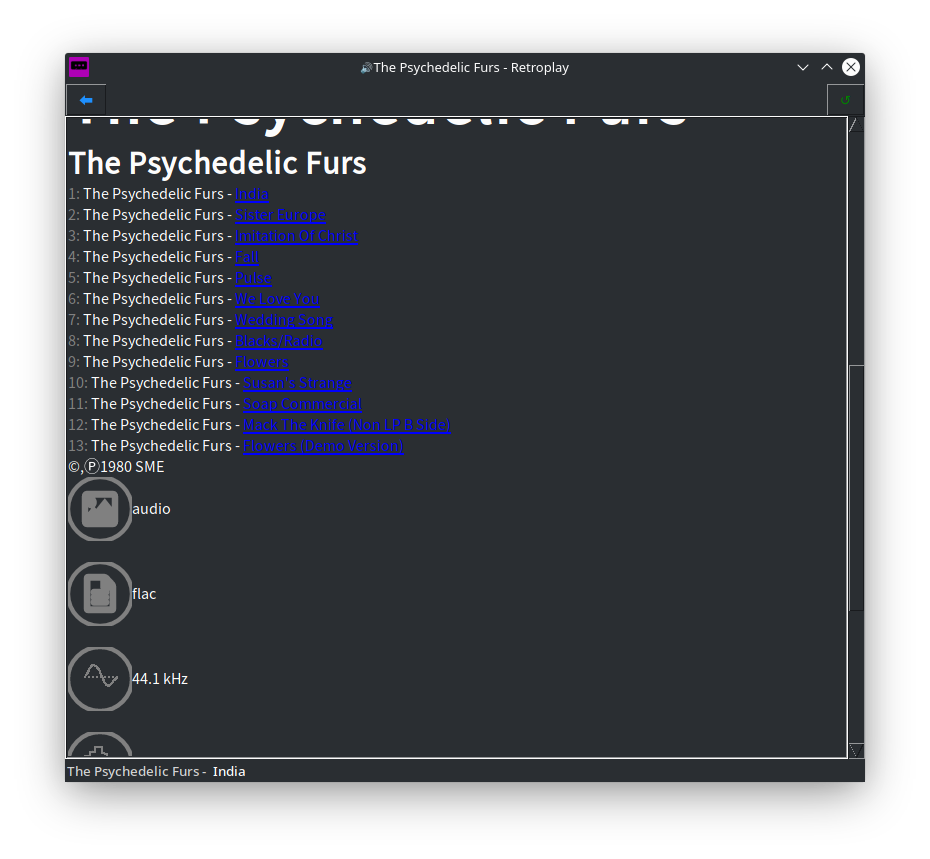Play the track Fall
Screen dimensions: 930x859
tap(247, 257)
